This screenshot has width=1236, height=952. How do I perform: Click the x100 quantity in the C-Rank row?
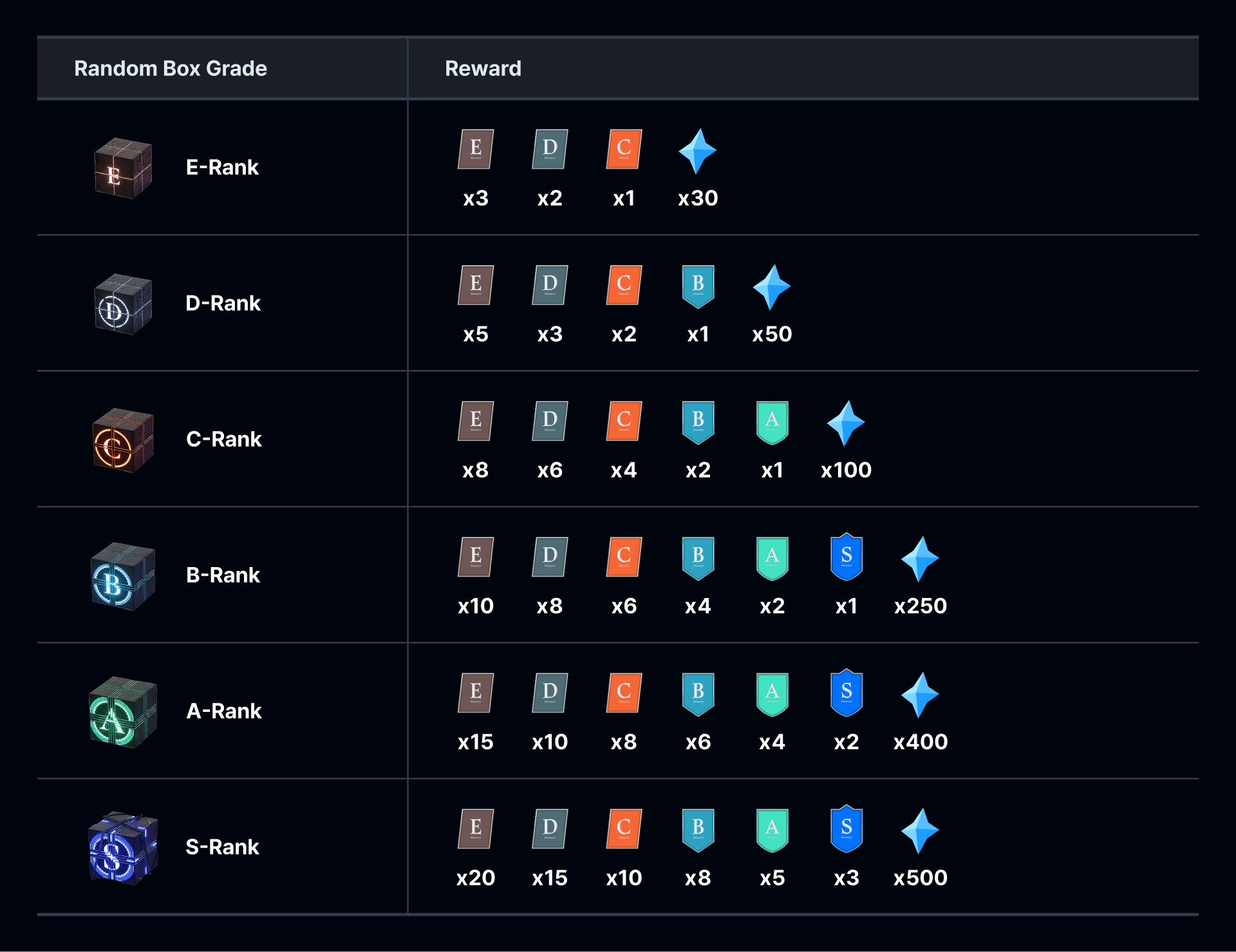coord(846,471)
